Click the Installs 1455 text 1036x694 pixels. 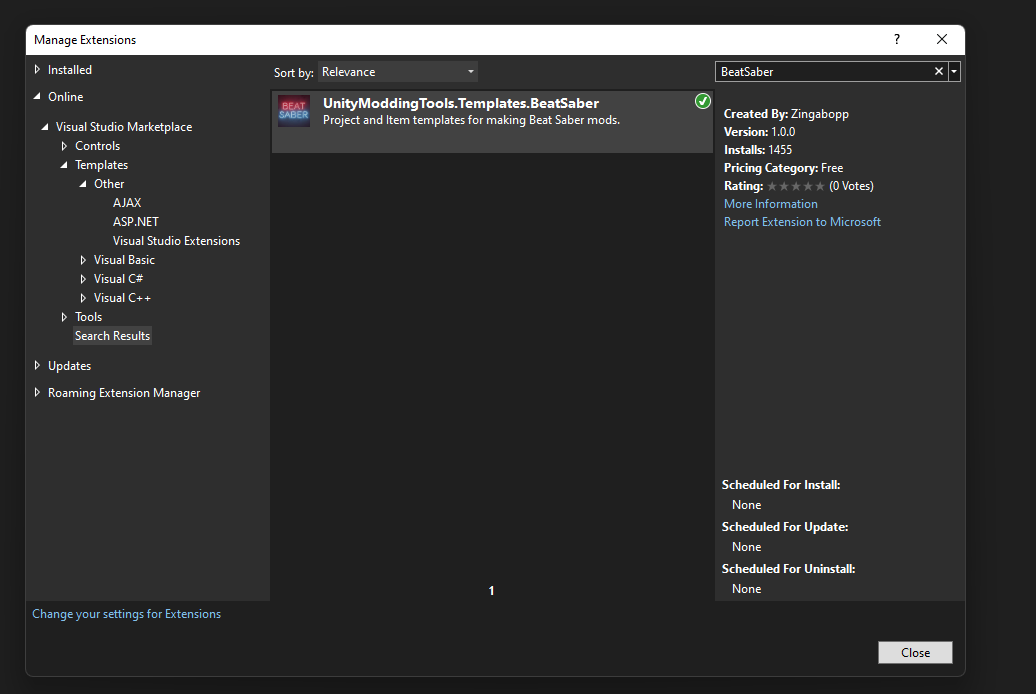point(758,150)
